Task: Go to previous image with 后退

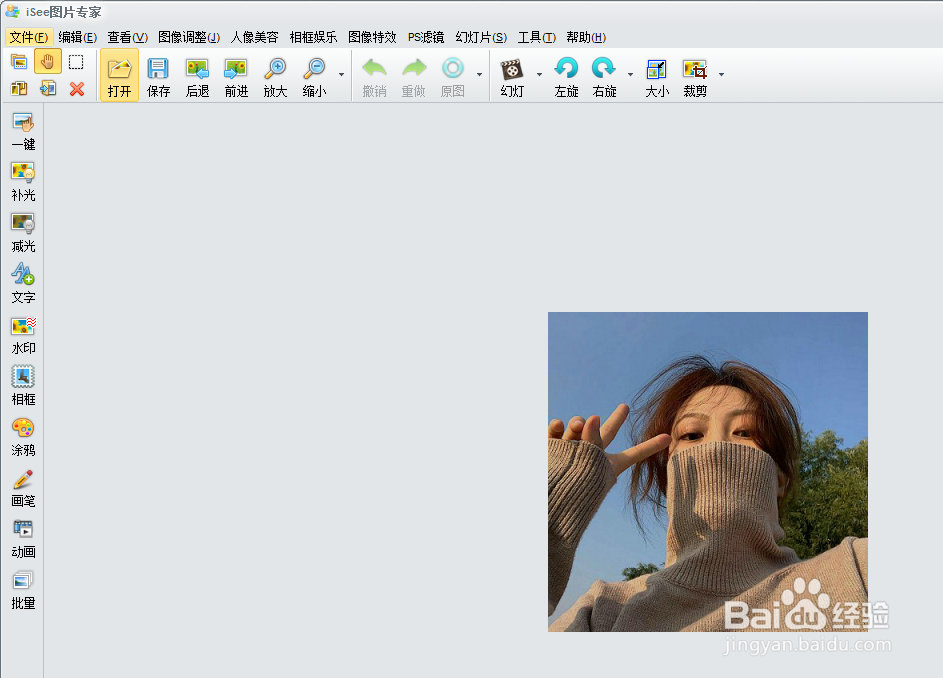Action: click(197, 76)
